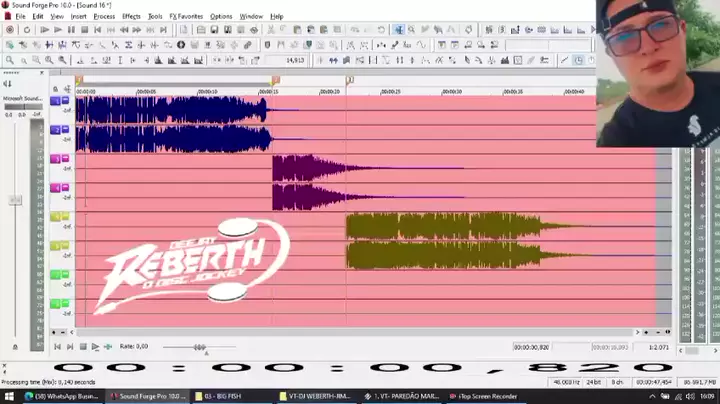720x404 pixels.
Task: Close the volume meter side panel
Action: click(42, 73)
